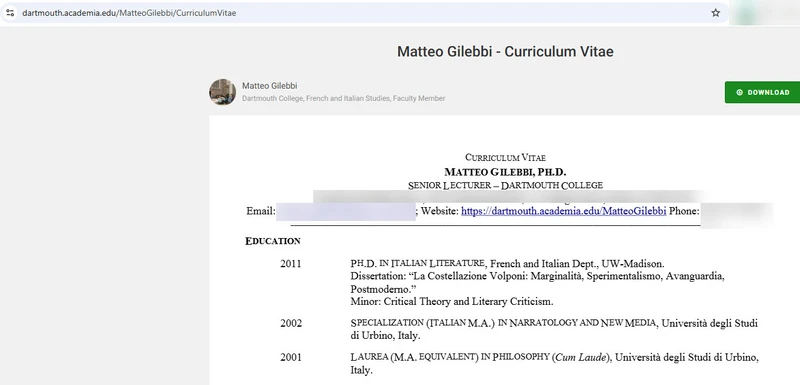
Task: Open the dartmouth.academia.edu/MatteoGilebbi website link
Action: click(x=564, y=211)
